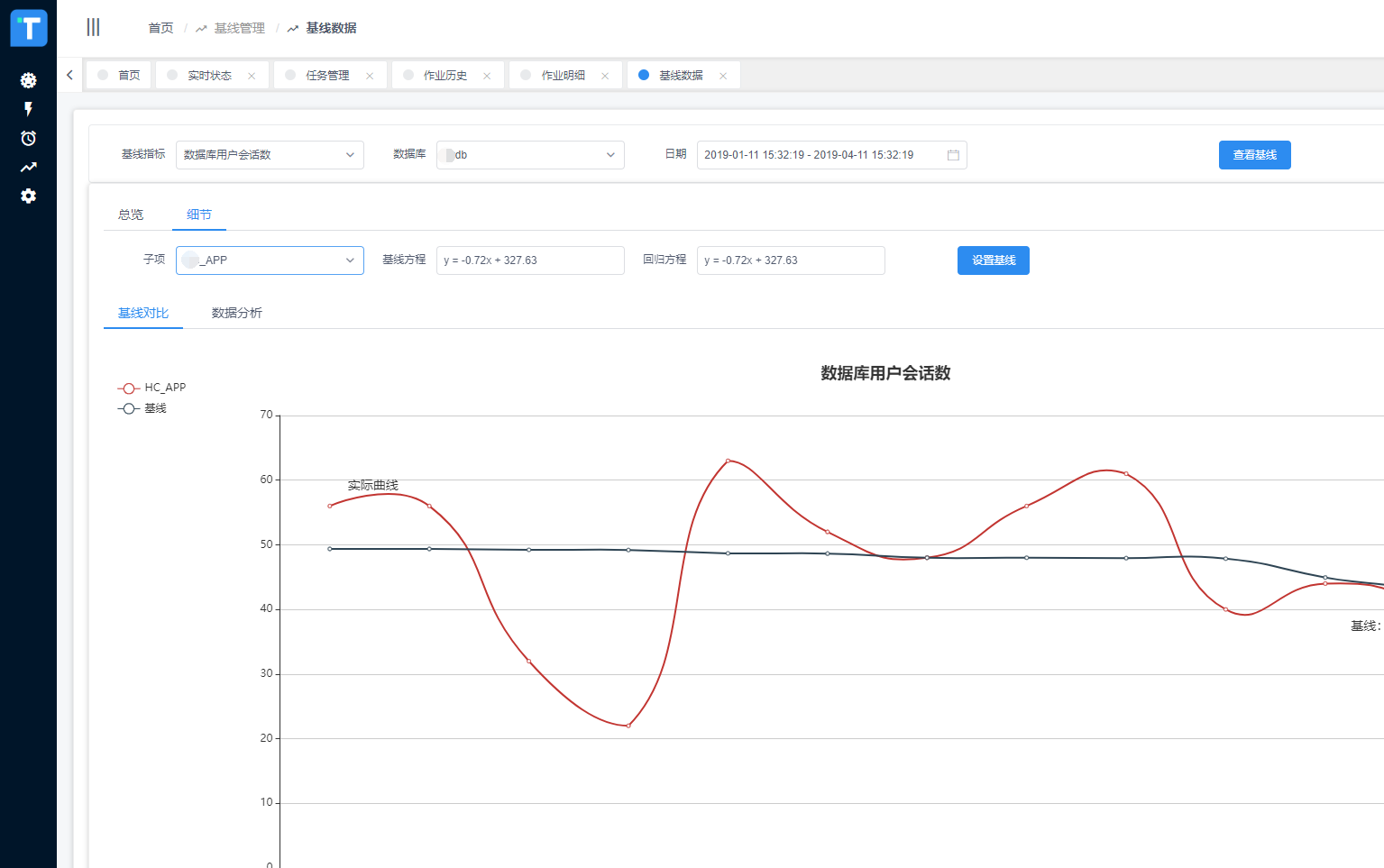1384x868 pixels.
Task: Click the date range input field
Action: (831, 155)
